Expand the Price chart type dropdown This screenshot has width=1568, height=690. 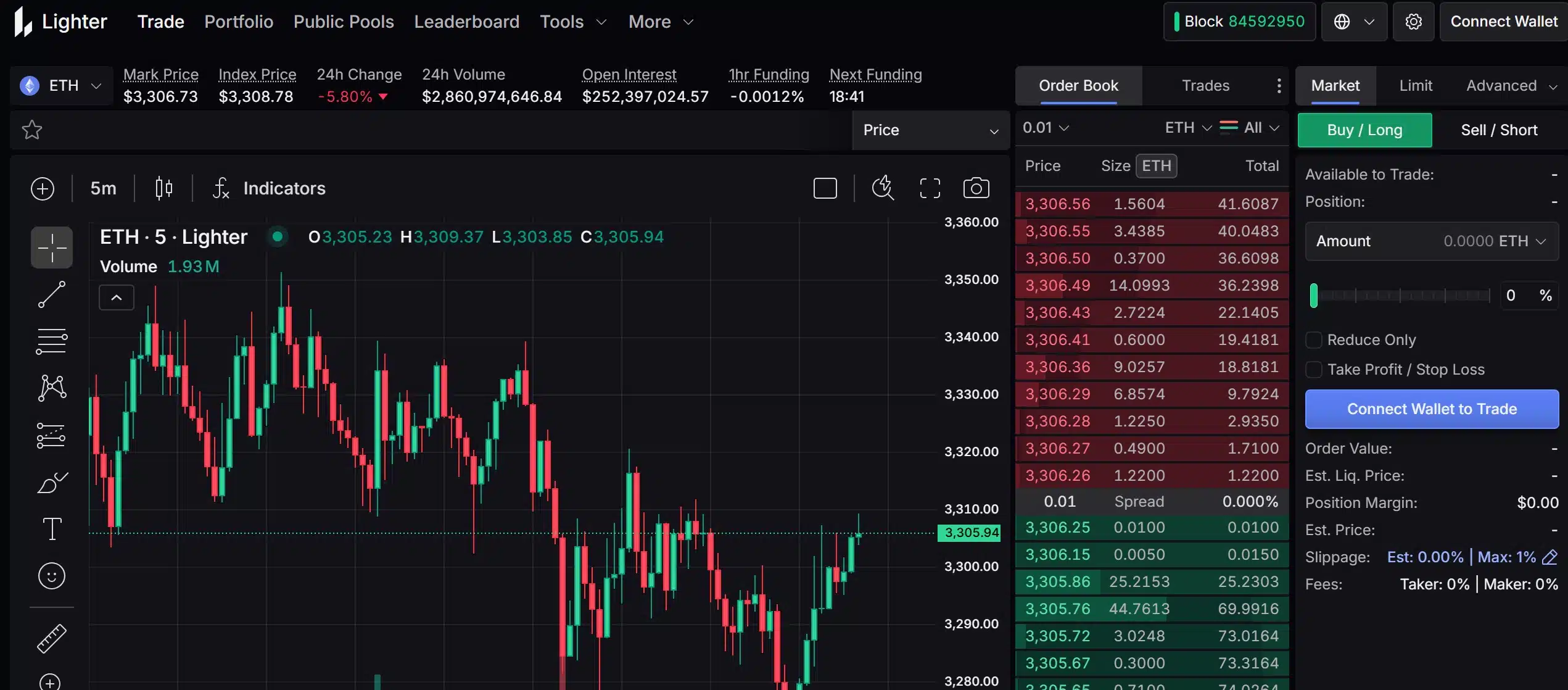click(930, 130)
